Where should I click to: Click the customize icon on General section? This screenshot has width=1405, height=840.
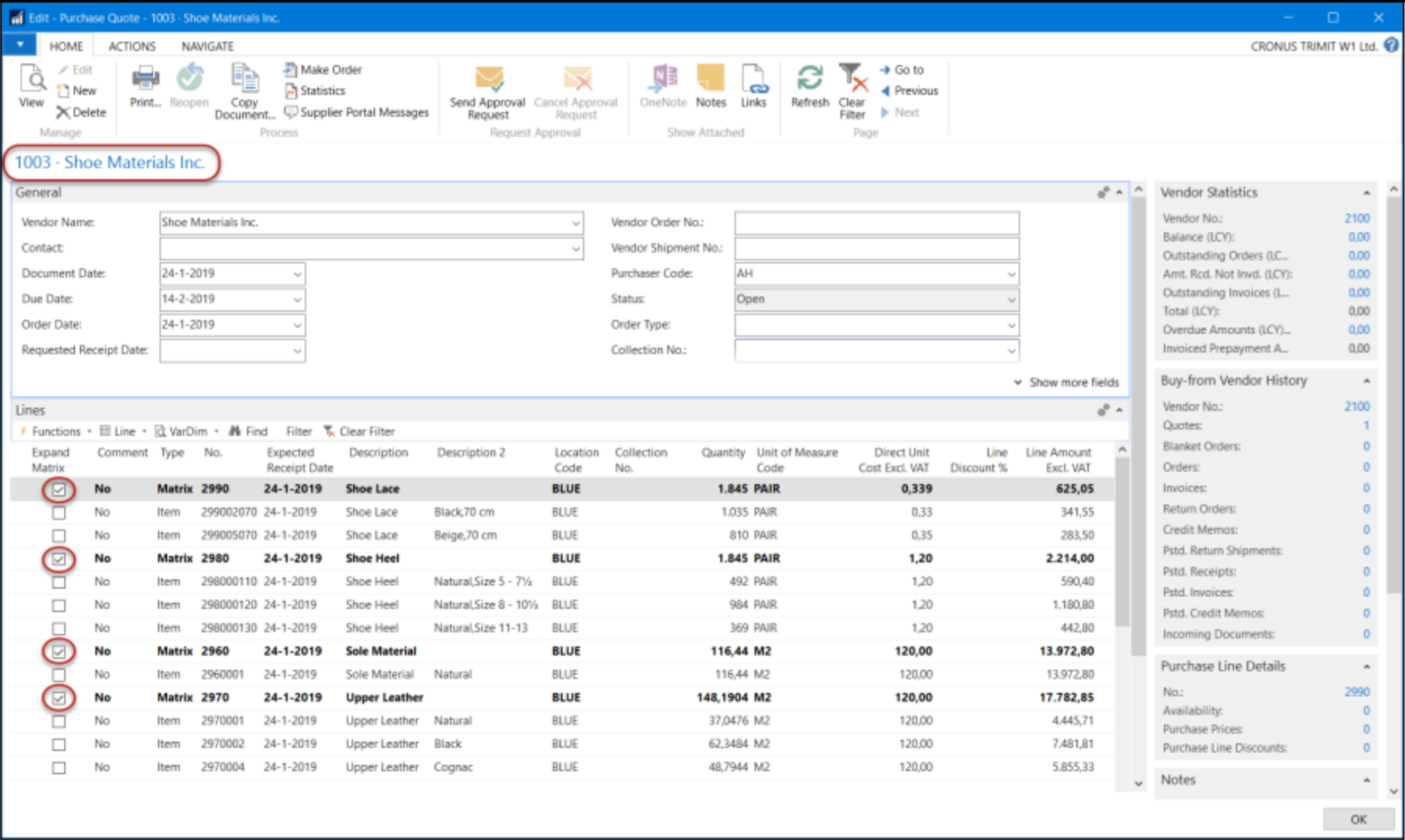click(1103, 192)
